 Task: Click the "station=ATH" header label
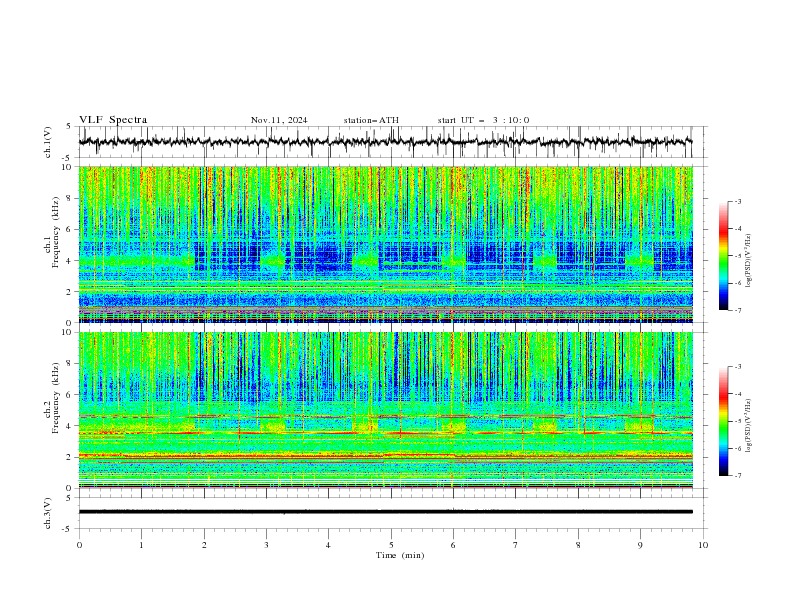[371, 120]
